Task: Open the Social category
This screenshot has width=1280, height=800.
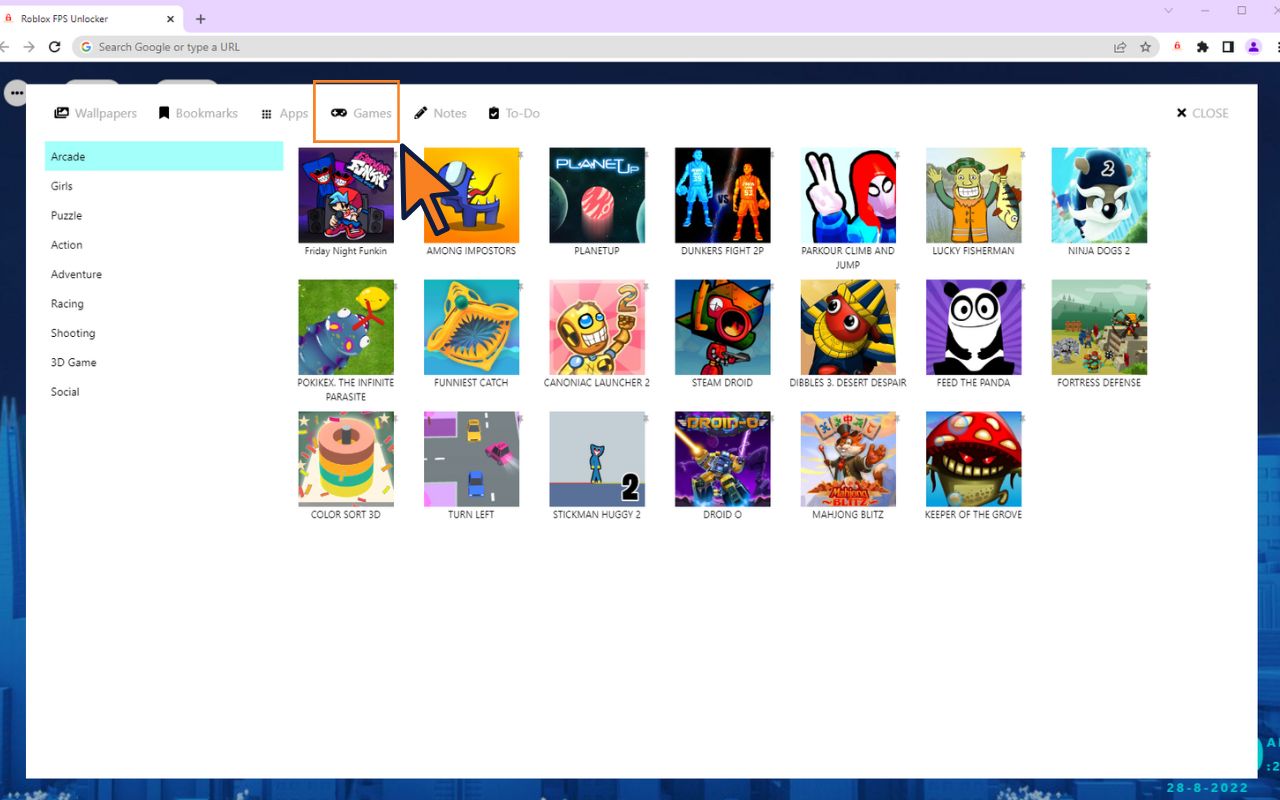Action: [x=164, y=392]
